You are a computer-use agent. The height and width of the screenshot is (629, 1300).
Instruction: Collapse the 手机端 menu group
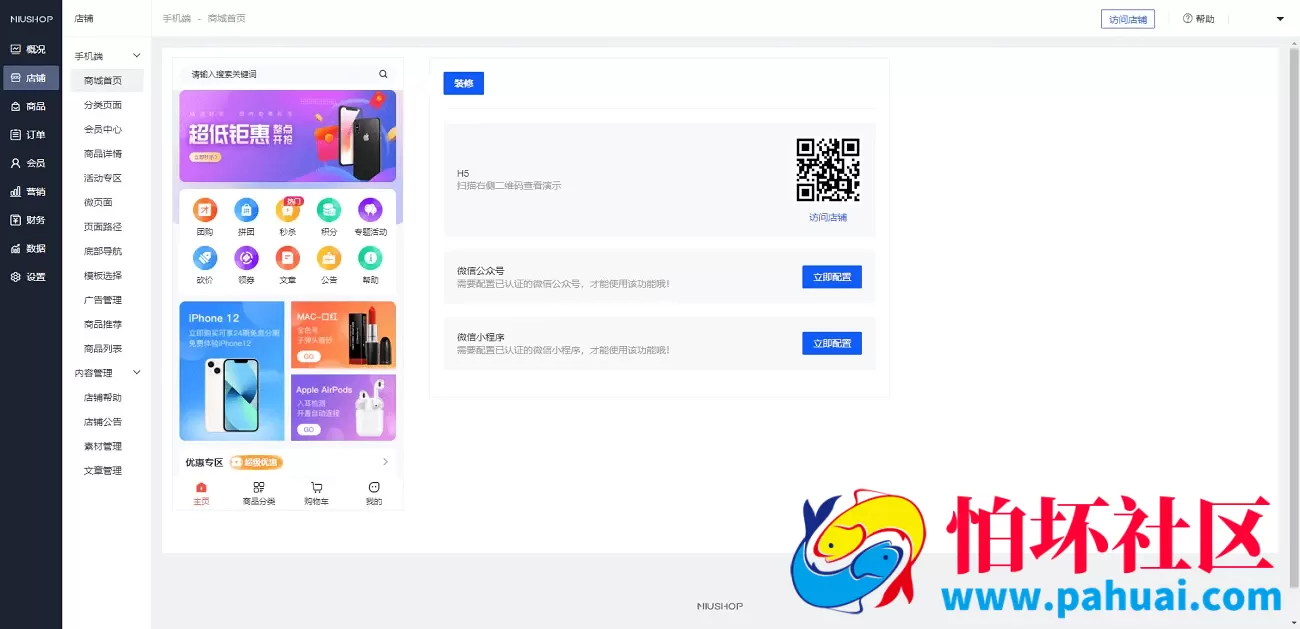137,56
